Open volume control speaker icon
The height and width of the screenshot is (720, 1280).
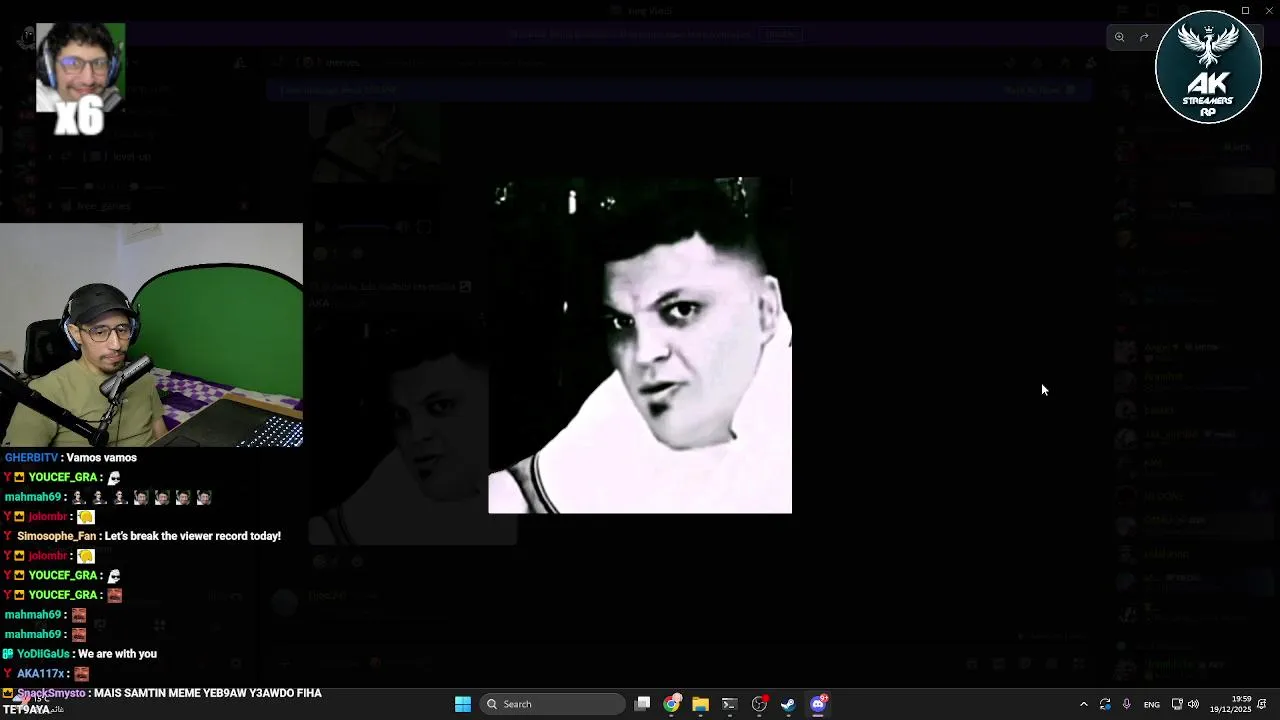[1193, 704]
